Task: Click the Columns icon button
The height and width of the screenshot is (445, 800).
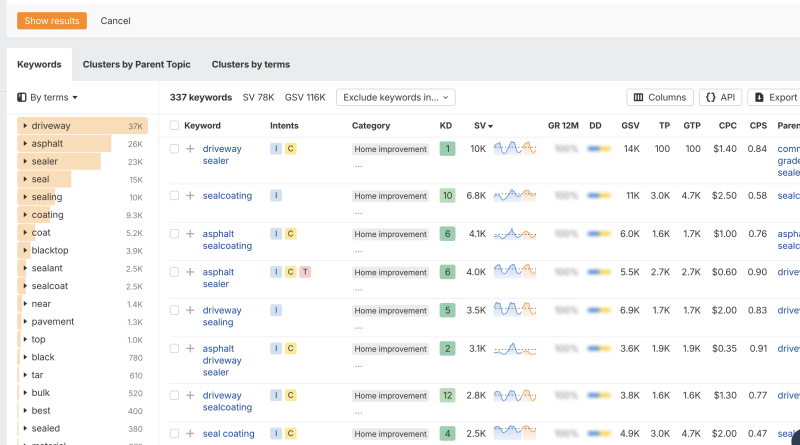Action: tap(659, 97)
